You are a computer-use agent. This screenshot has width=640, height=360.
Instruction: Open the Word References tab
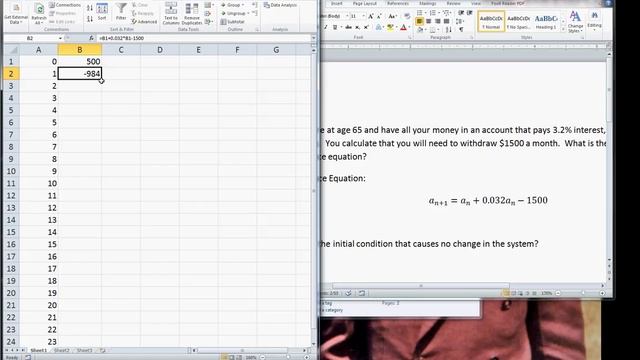pyautogui.click(x=398, y=4)
